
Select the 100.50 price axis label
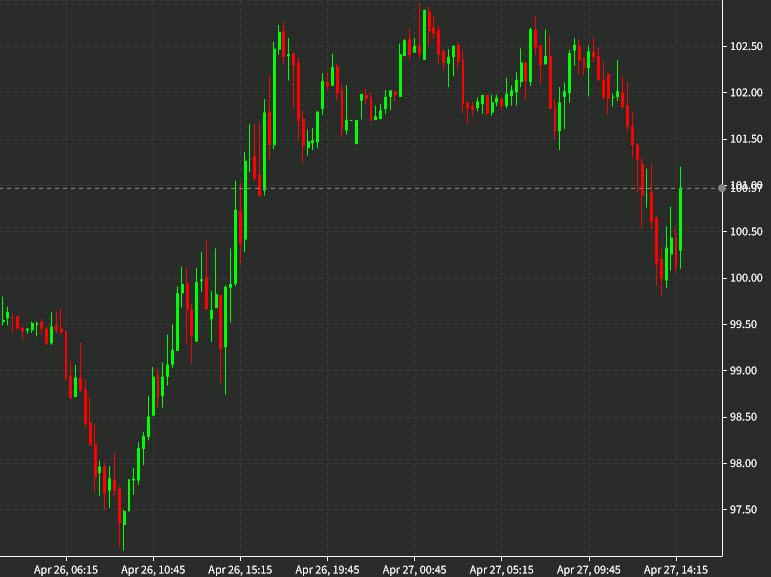(746, 232)
